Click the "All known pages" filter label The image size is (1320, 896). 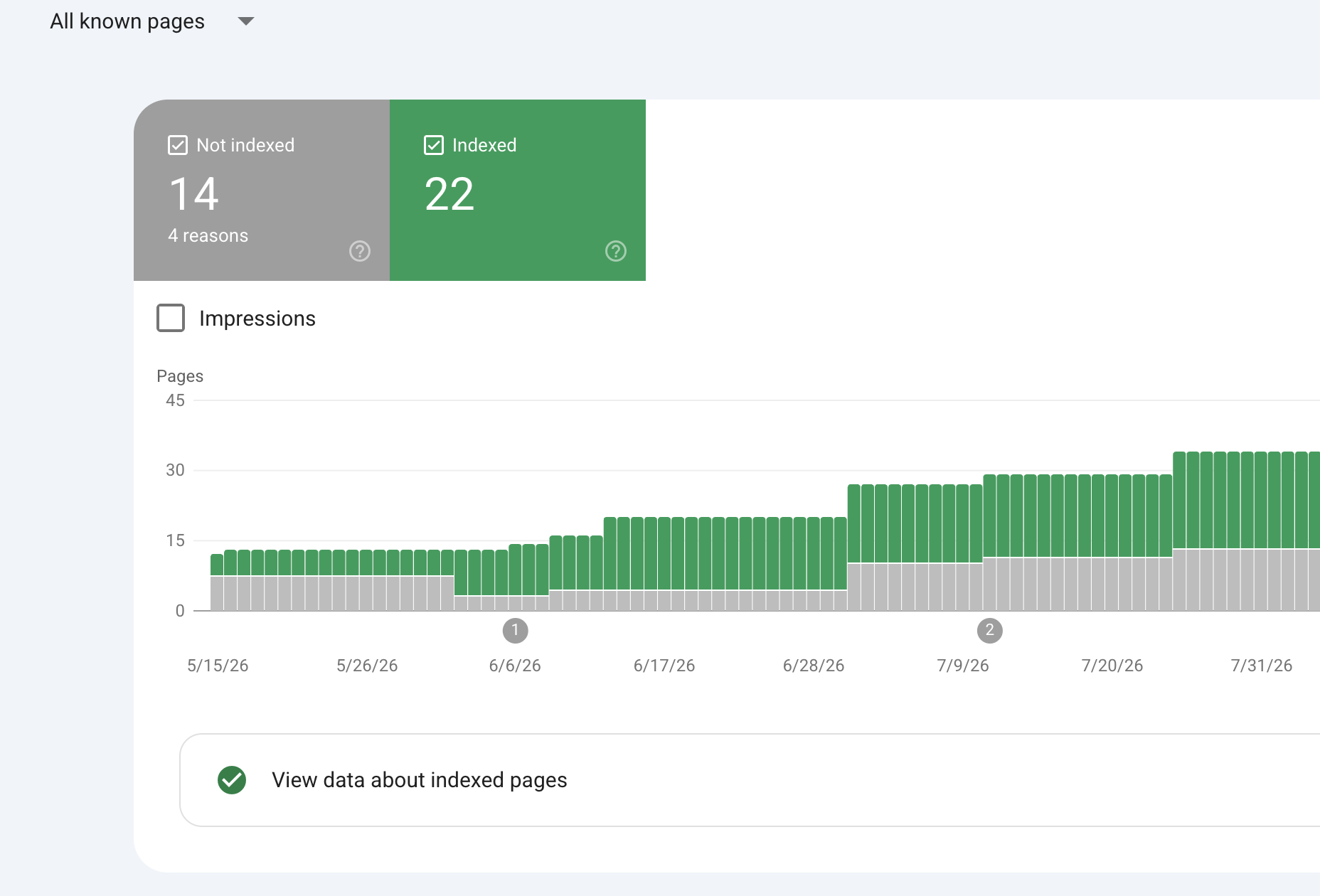(x=127, y=22)
